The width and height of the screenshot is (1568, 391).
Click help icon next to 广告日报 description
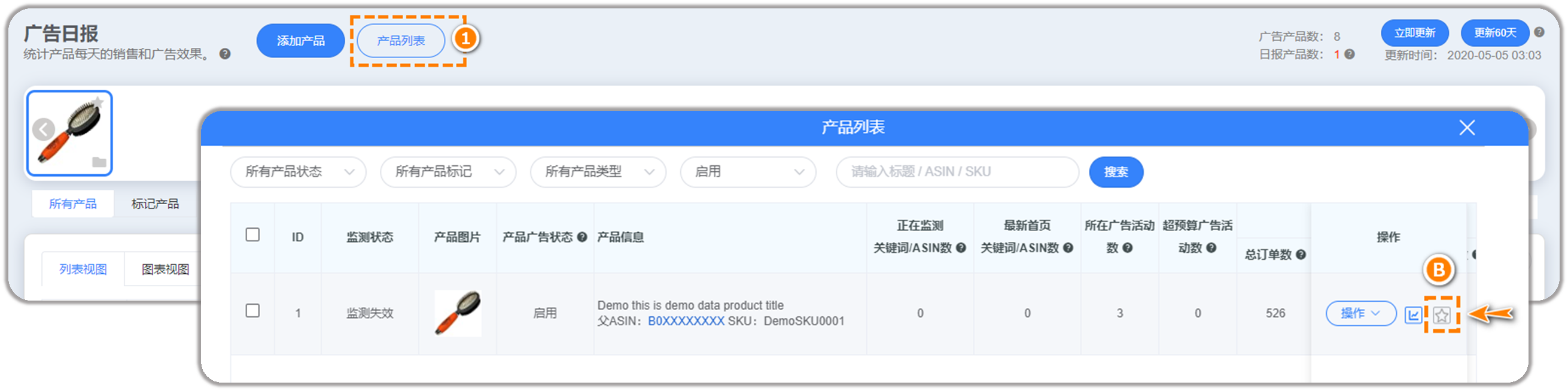pyautogui.click(x=224, y=54)
